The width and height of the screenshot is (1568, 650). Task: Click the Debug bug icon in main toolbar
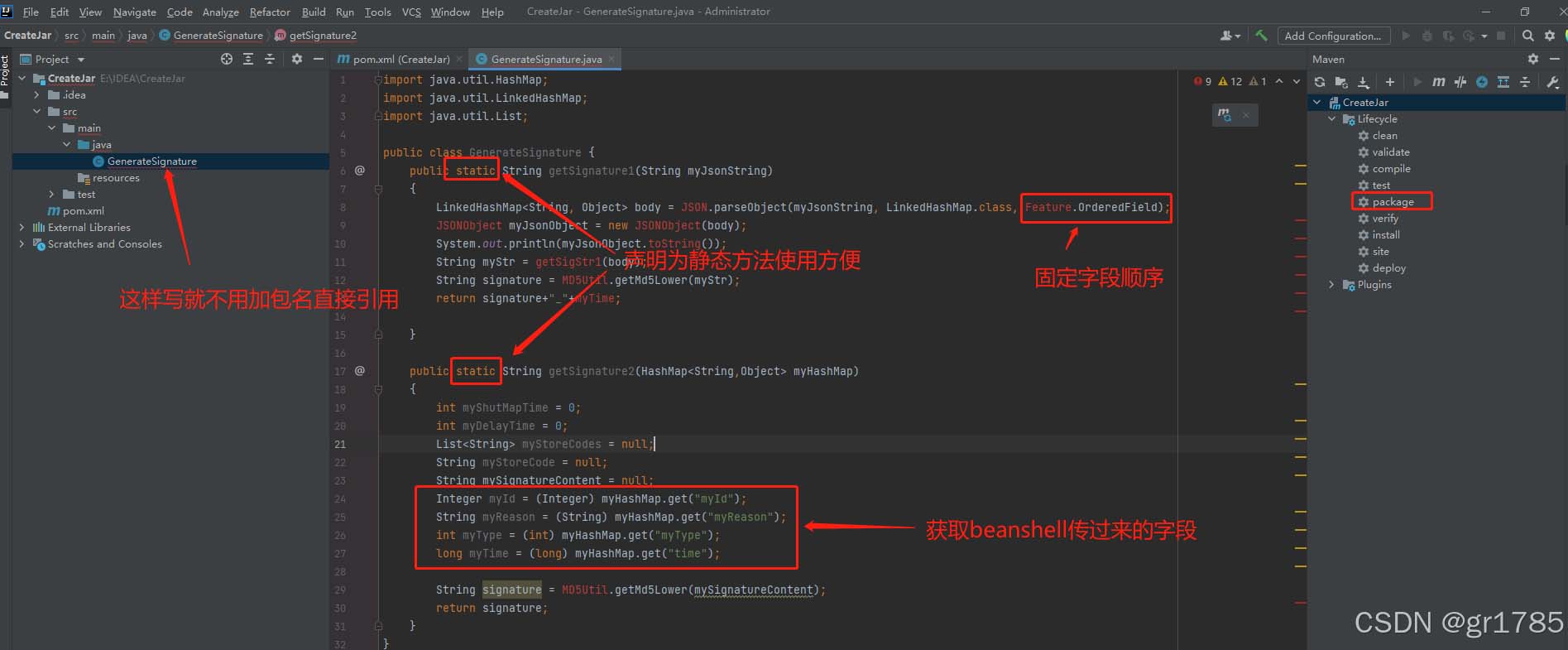click(x=1427, y=36)
